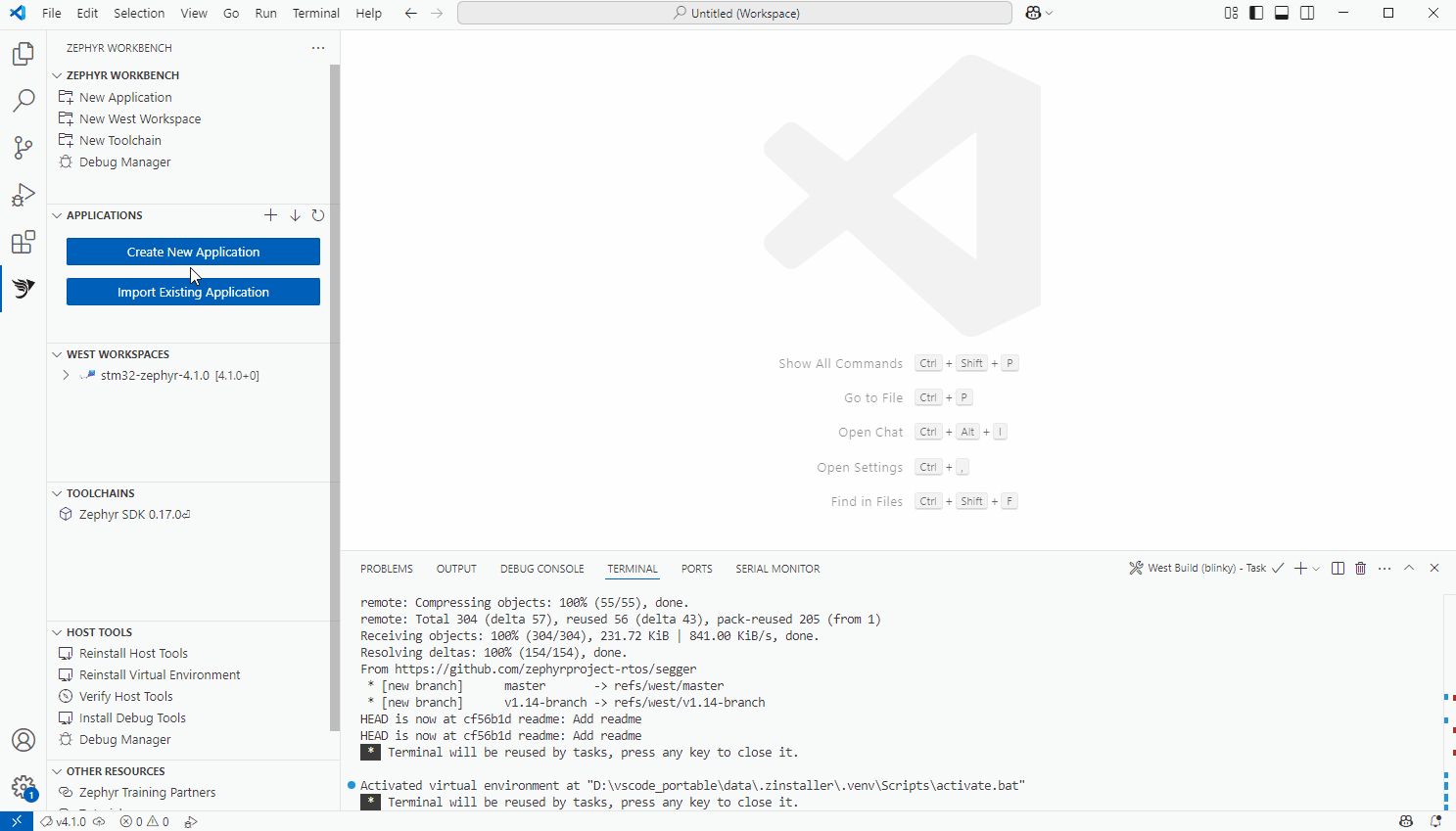Toggle the bottom panel visibility

pos(1281,13)
